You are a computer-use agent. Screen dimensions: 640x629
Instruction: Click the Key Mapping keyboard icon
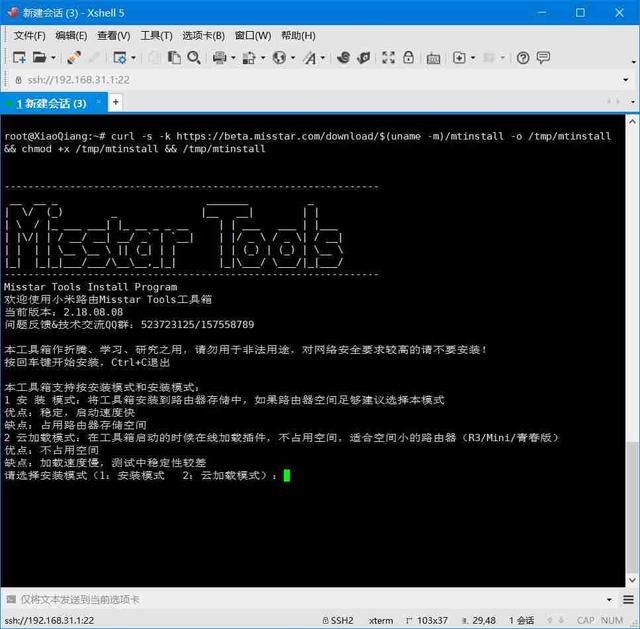point(433,58)
